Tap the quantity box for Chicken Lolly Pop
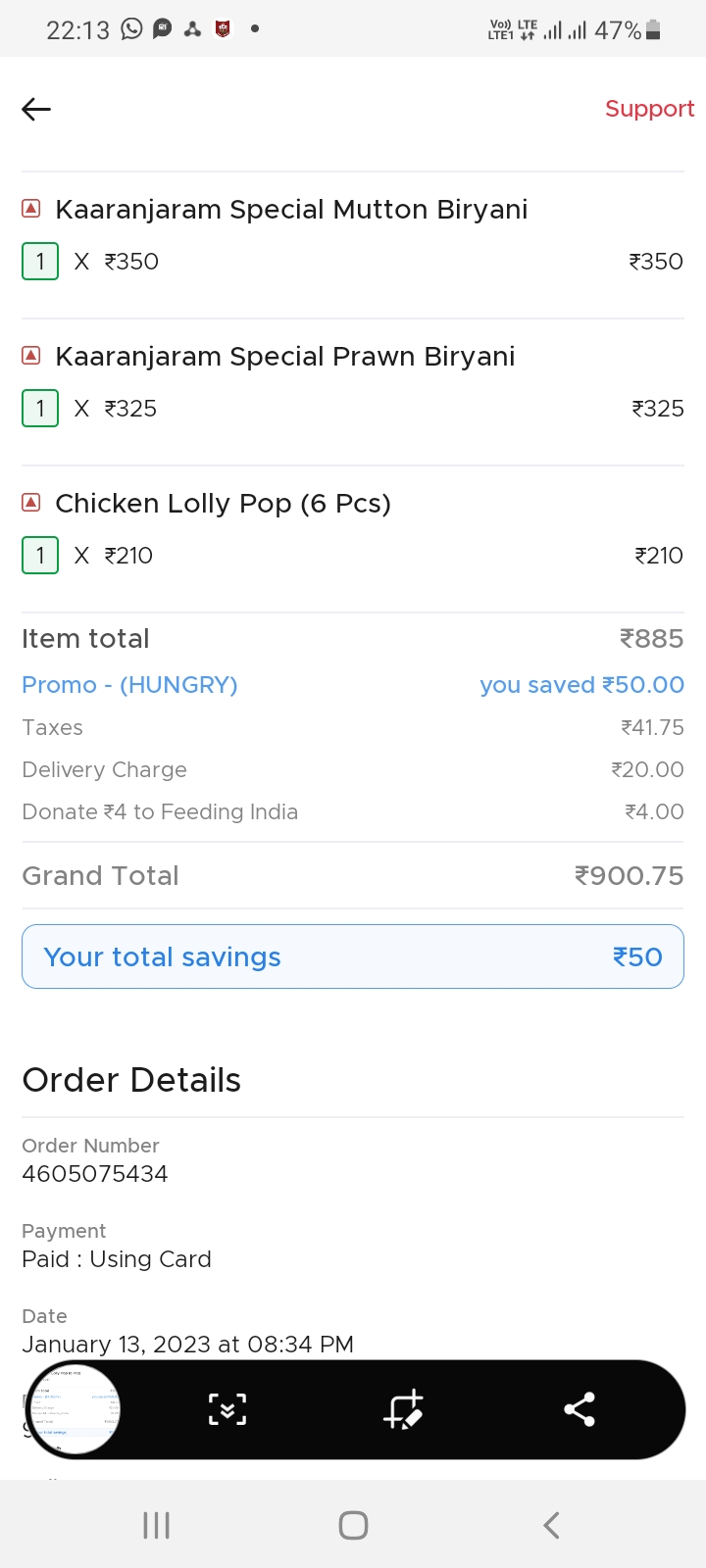Screen dimensions: 706x1568 (40, 556)
